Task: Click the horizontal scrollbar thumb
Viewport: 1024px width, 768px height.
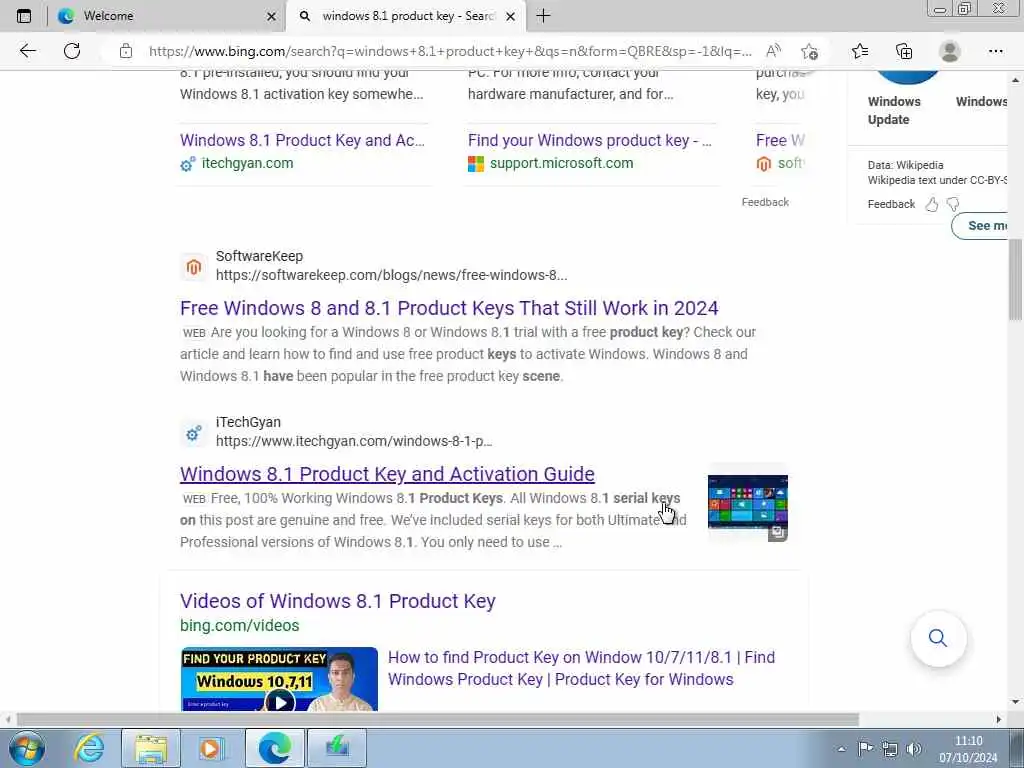Action: tap(437, 719)
